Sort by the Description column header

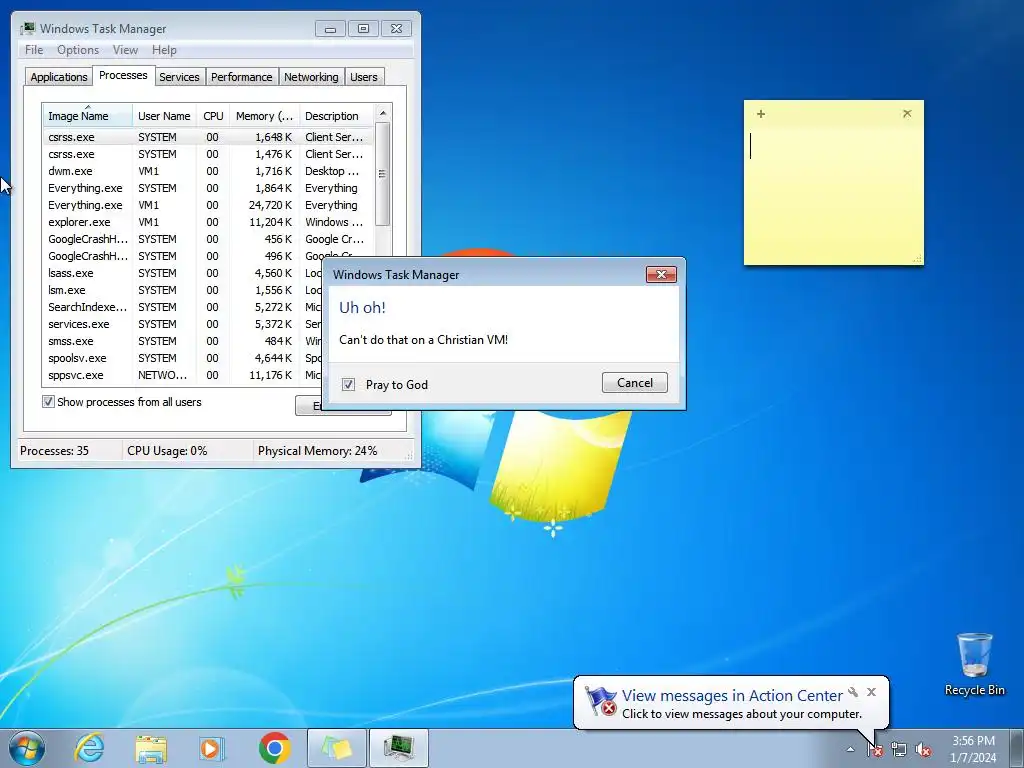point(336,116)
